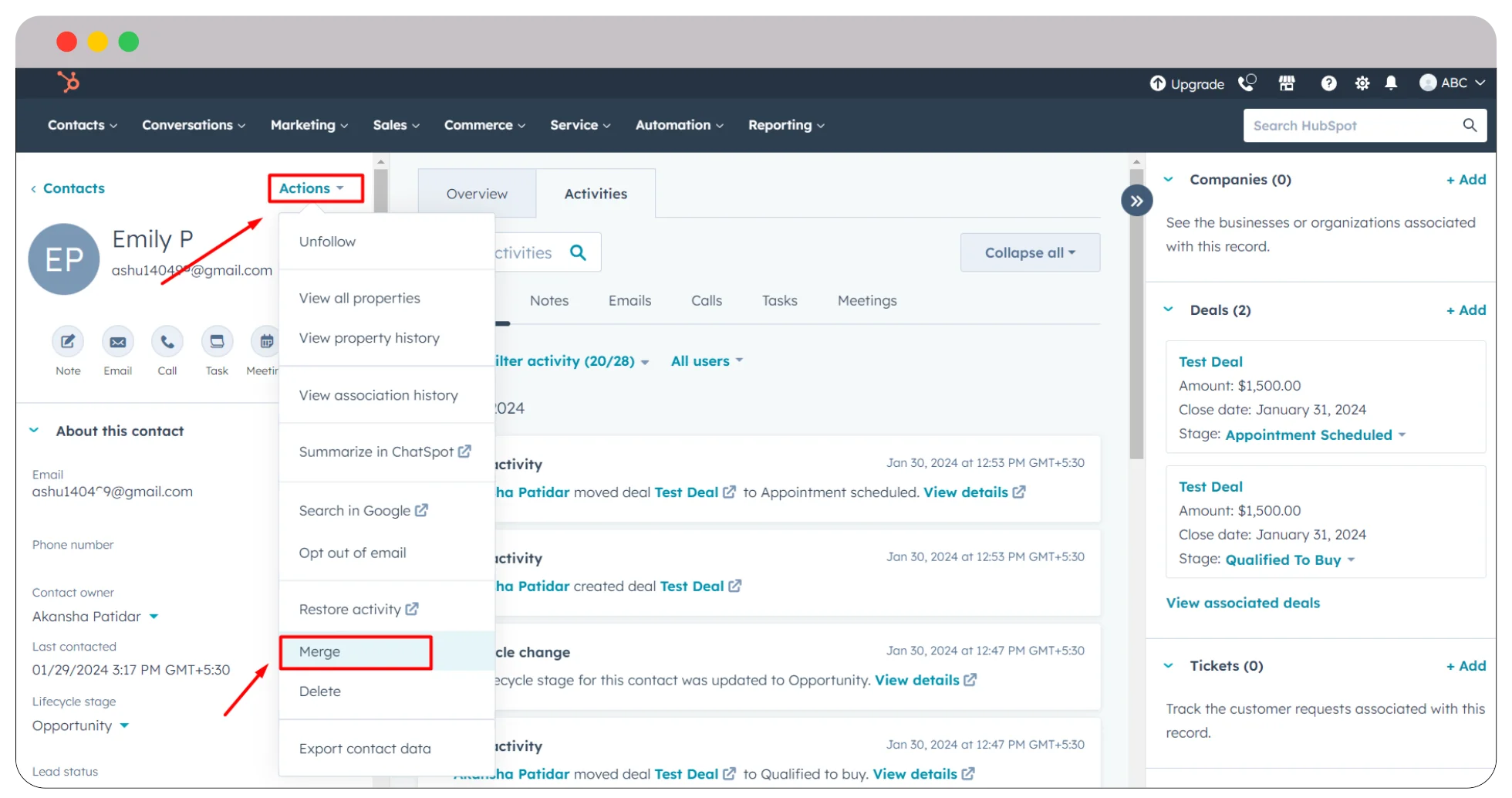Collapse the right sidebar with the double-chevron
This screenshot has height=798, width=1512.
[1136, 200]
